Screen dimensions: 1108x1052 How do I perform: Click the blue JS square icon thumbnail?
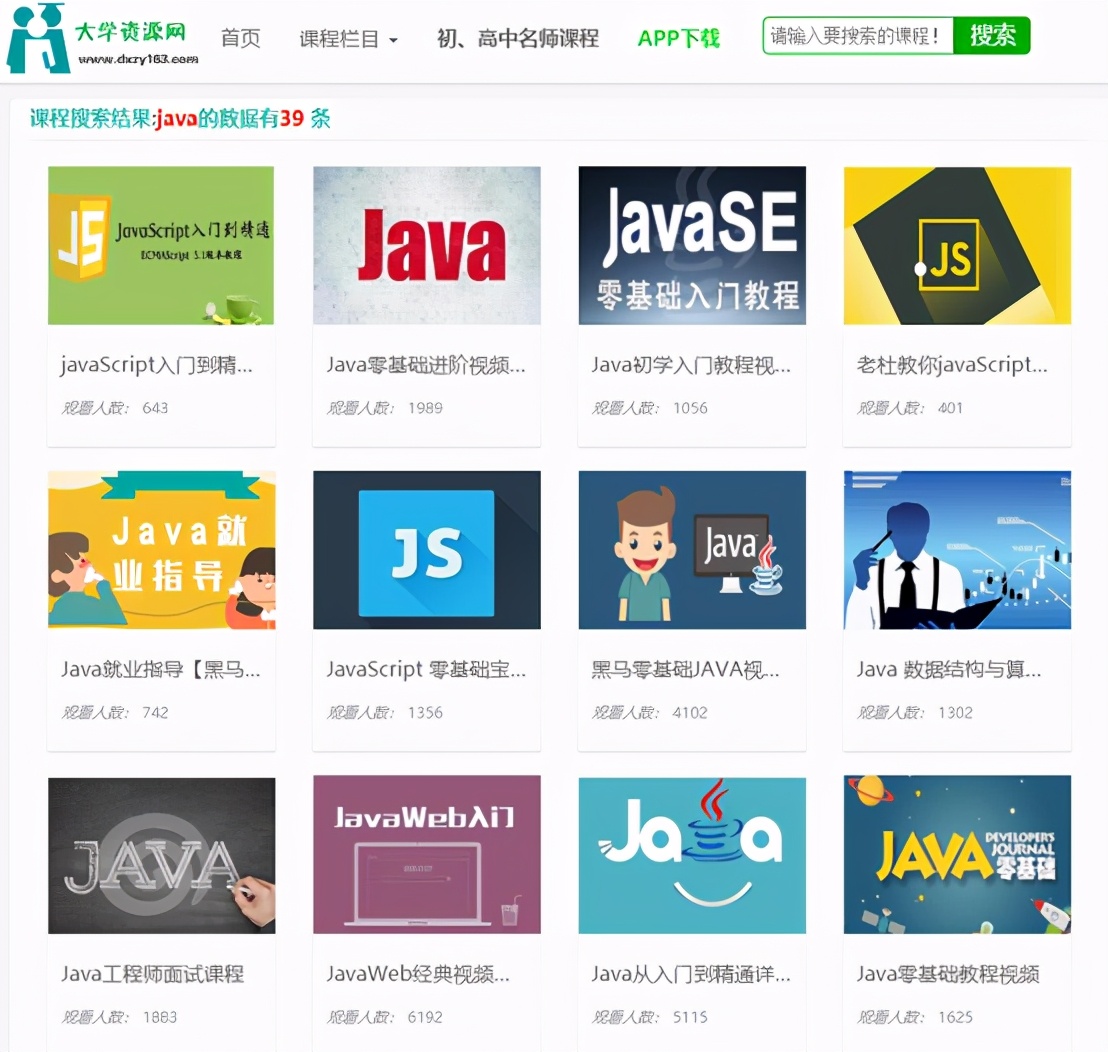[427, 550]
